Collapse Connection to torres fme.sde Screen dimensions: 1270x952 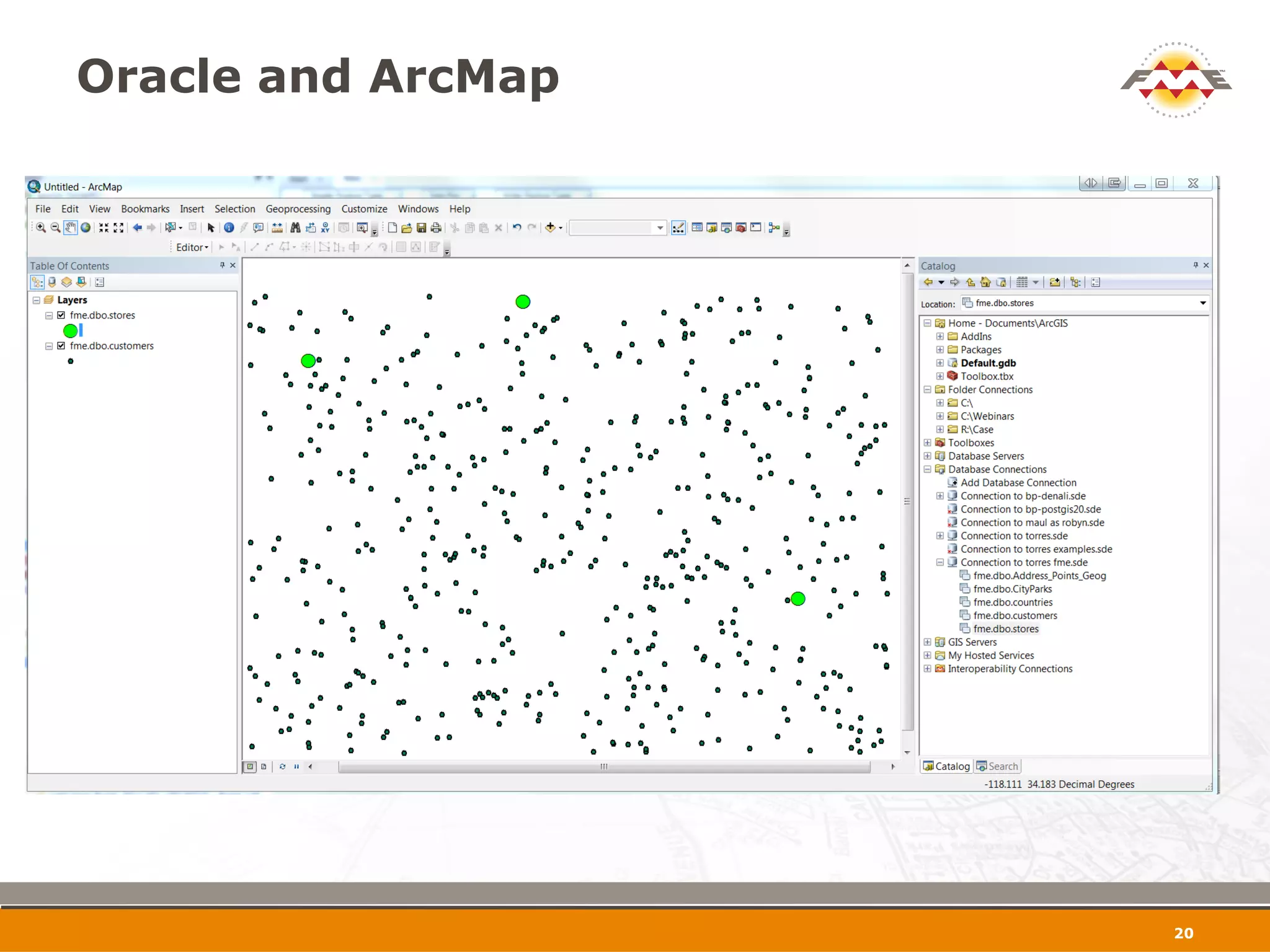[940, 562]
